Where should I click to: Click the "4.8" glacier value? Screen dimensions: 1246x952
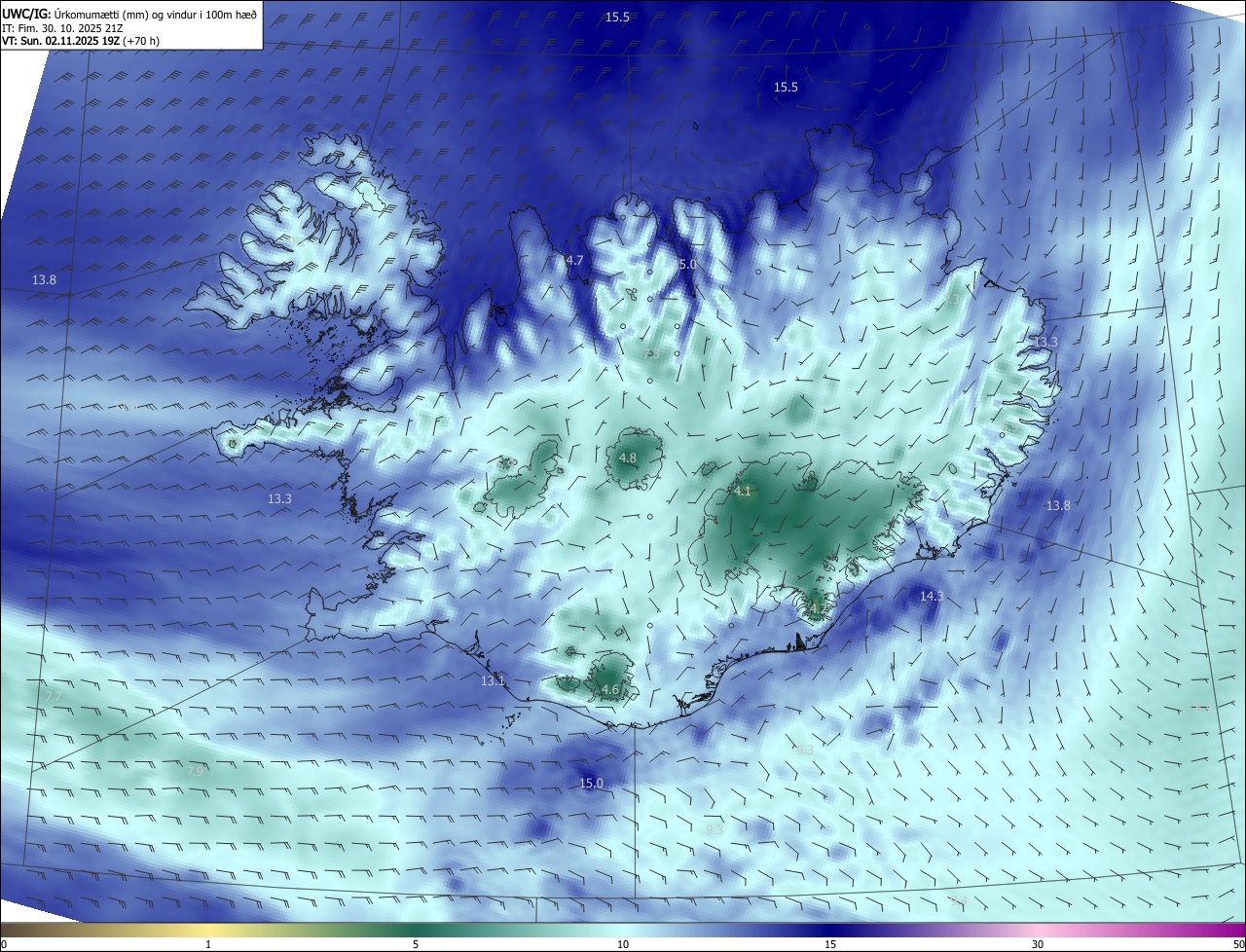click(x=628, y=458)
